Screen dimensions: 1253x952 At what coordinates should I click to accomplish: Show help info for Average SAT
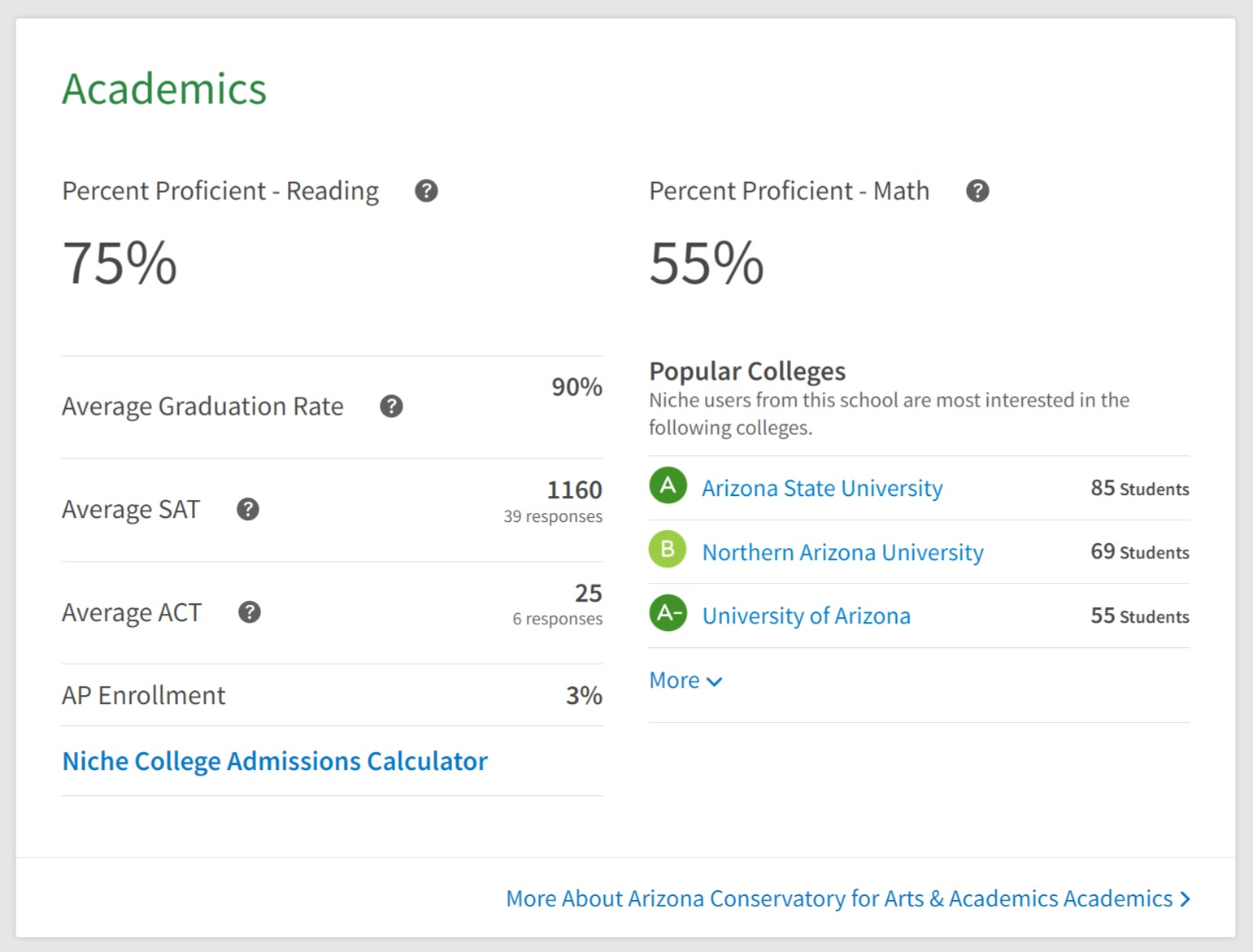click(248, 510)
